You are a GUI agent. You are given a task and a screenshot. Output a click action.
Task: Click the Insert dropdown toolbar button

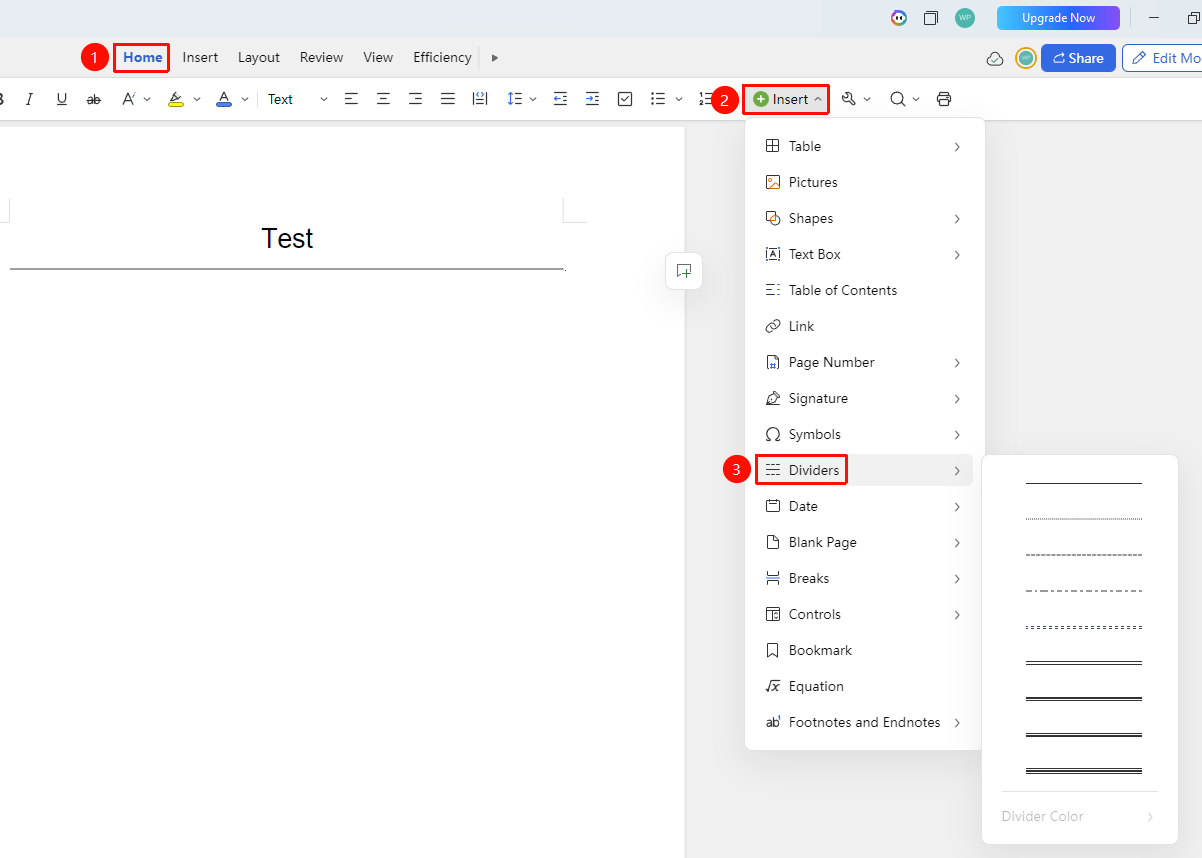786,99
